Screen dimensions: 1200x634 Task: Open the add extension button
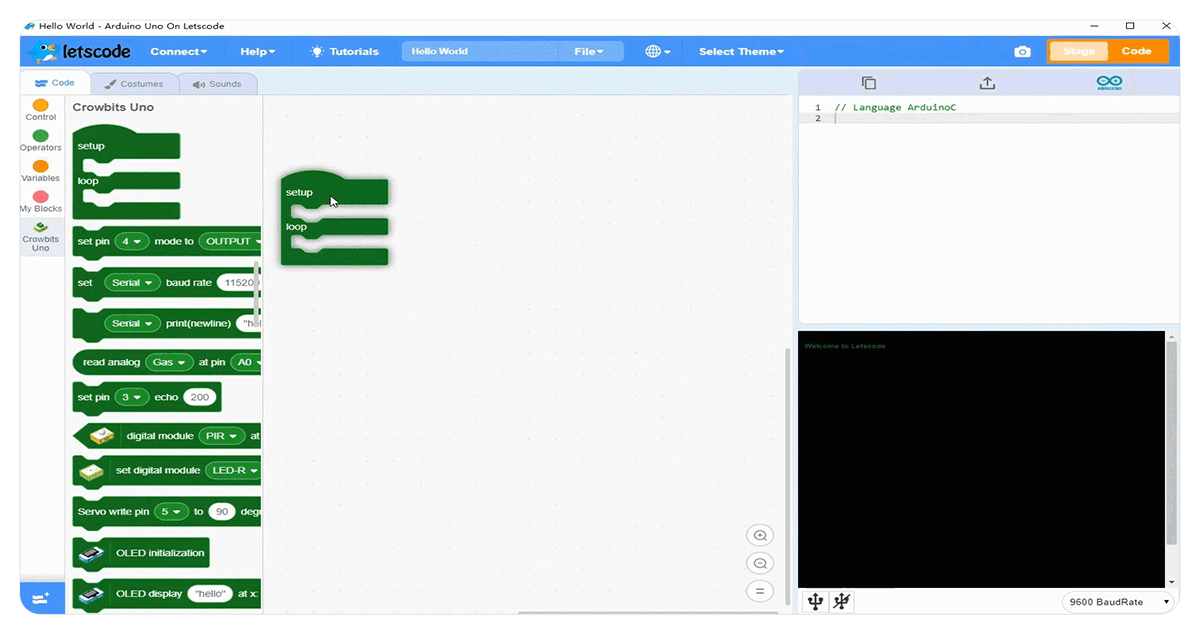point(41,598)
